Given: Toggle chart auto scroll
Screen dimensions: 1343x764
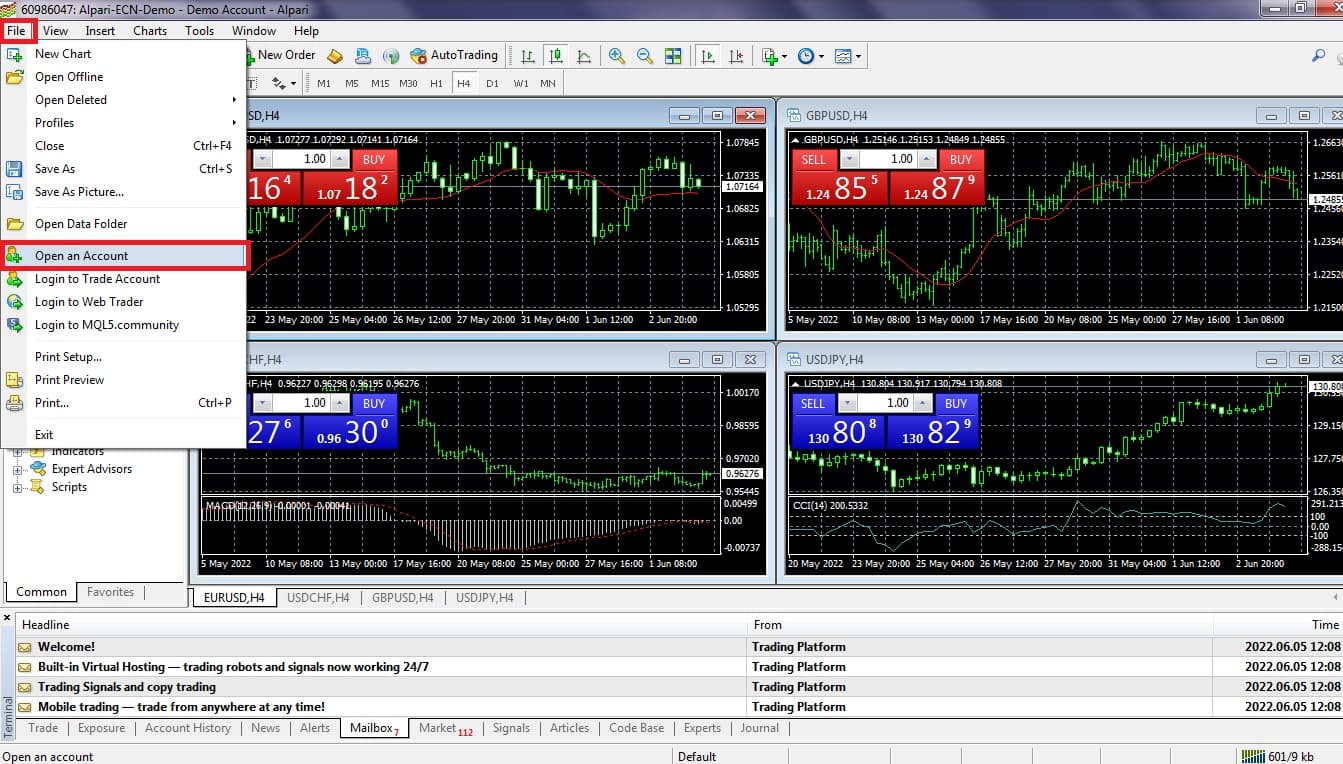Looking at the screenshot, I should [x=708, y=56].
